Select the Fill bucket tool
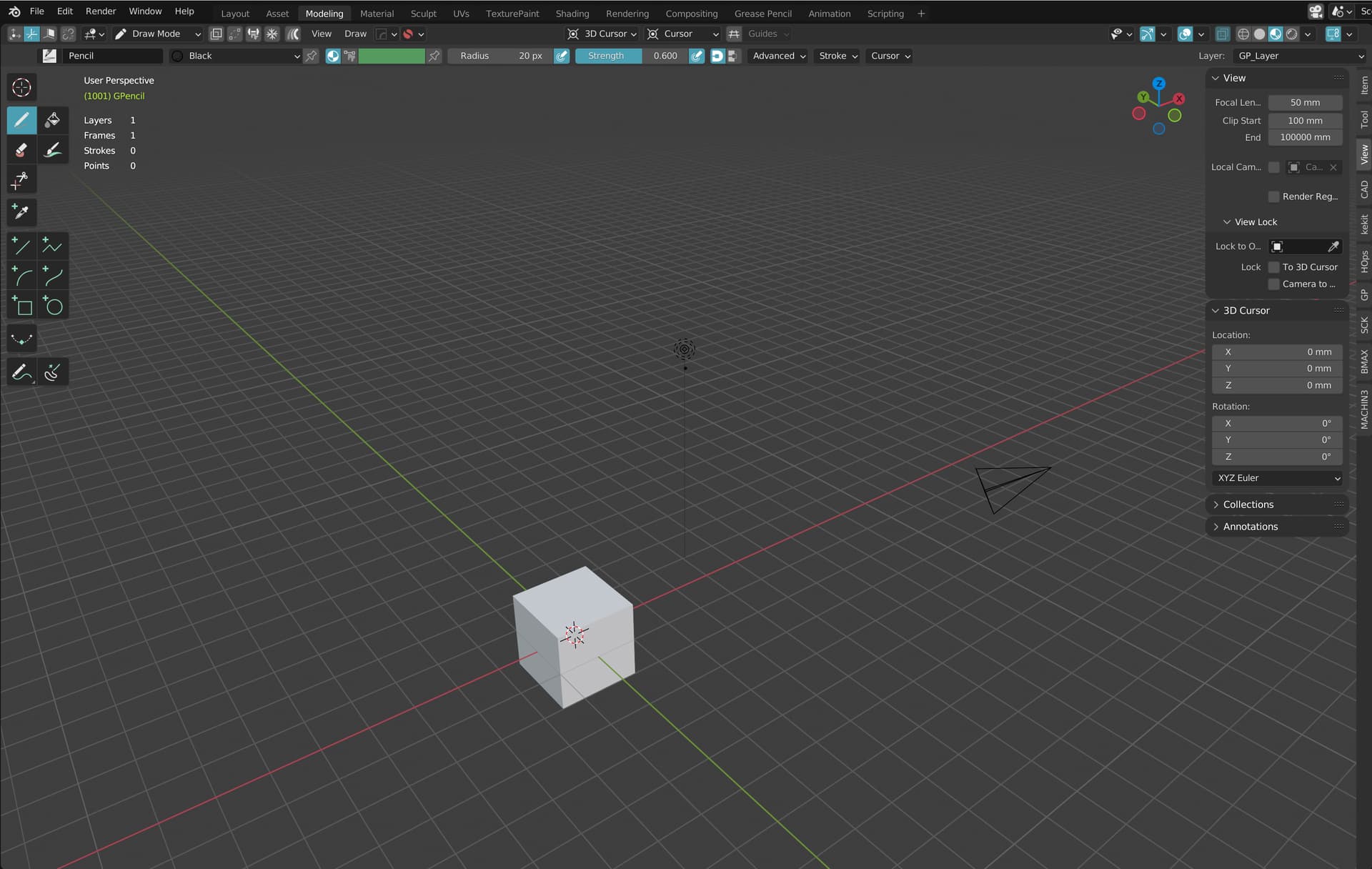Screen dimensions: 1372x869 point(52,120)
